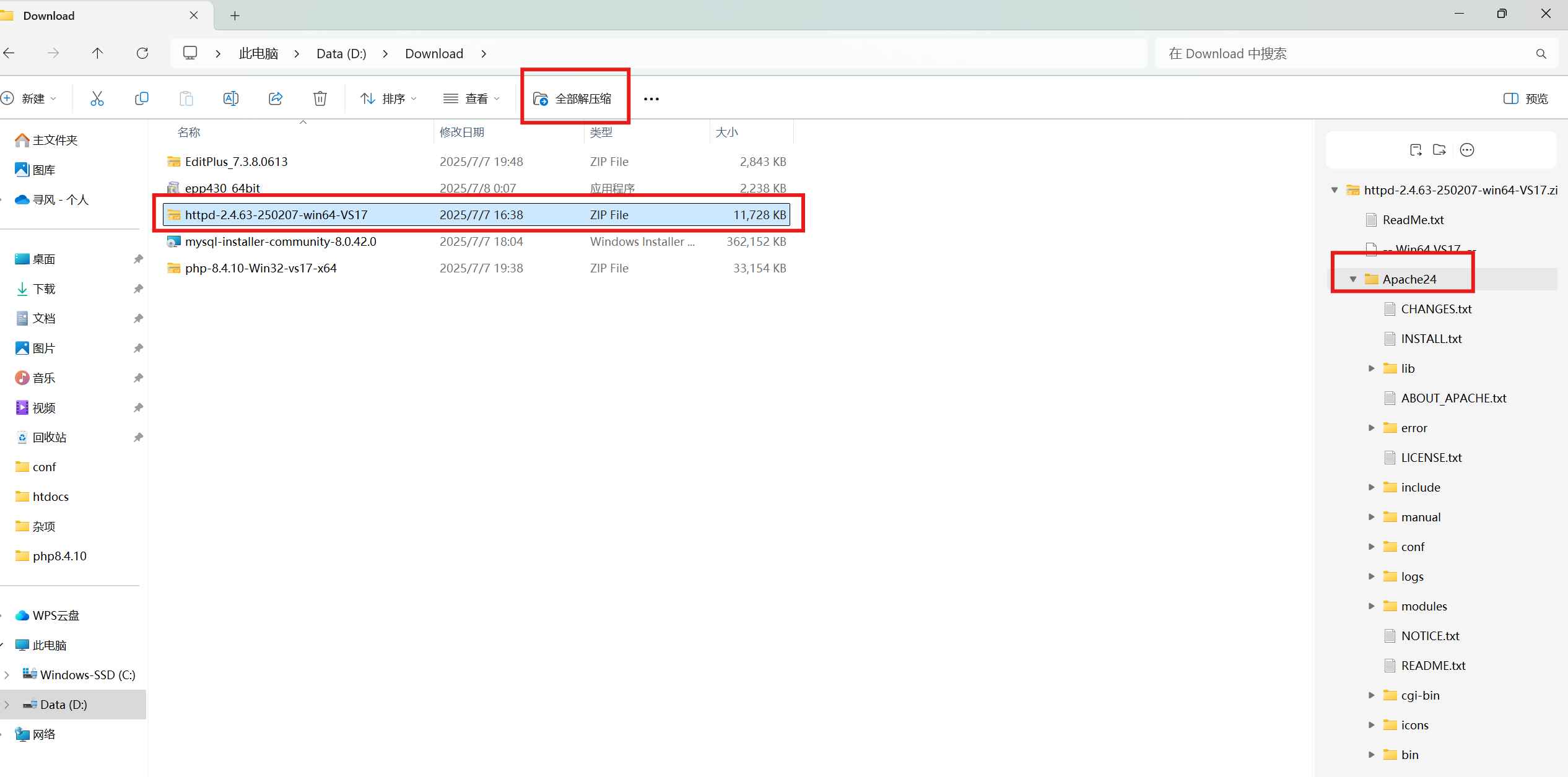Open the see-more ... menu
Screen dimensions: 1568x777
(651, 98)
